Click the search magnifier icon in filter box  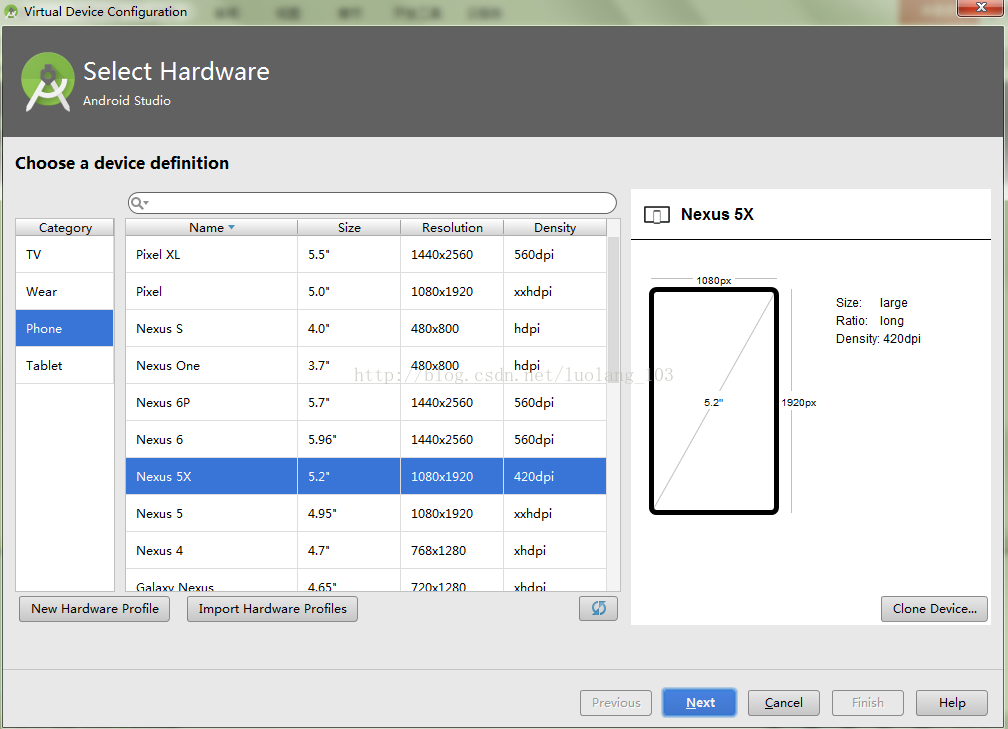pos(138,203)
